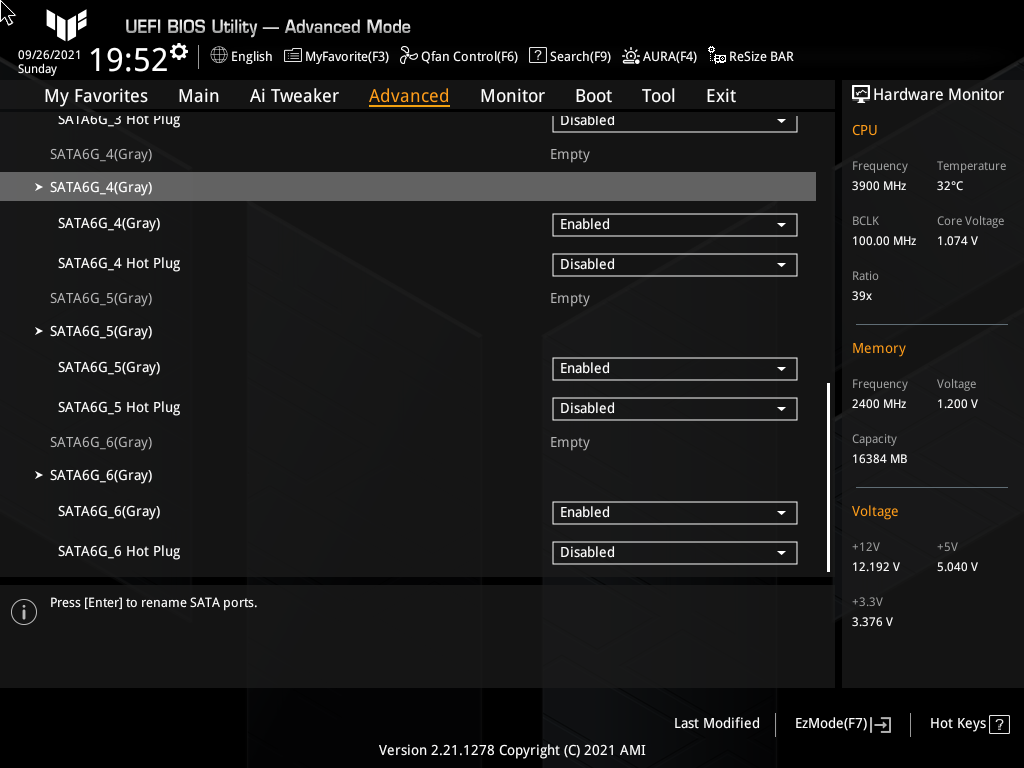The width and height of the screenshot is (1024, 768).
Task: Open MyFavorite settings via MyFavorite(F3)
Action: [336, 56]
